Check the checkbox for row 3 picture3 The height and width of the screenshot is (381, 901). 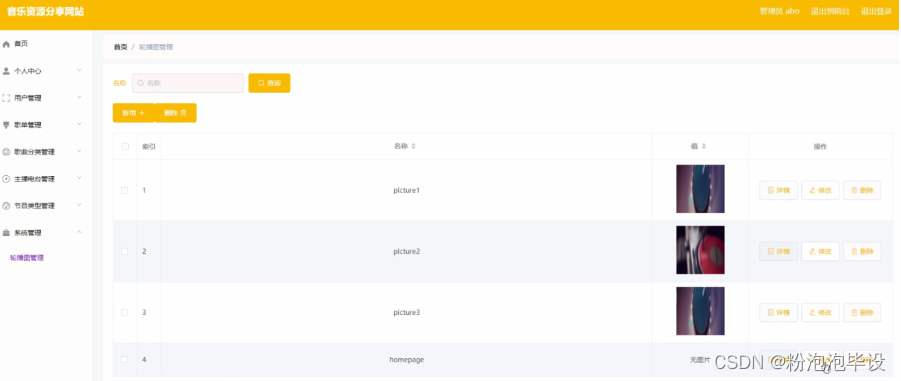(x=125, y=313)
